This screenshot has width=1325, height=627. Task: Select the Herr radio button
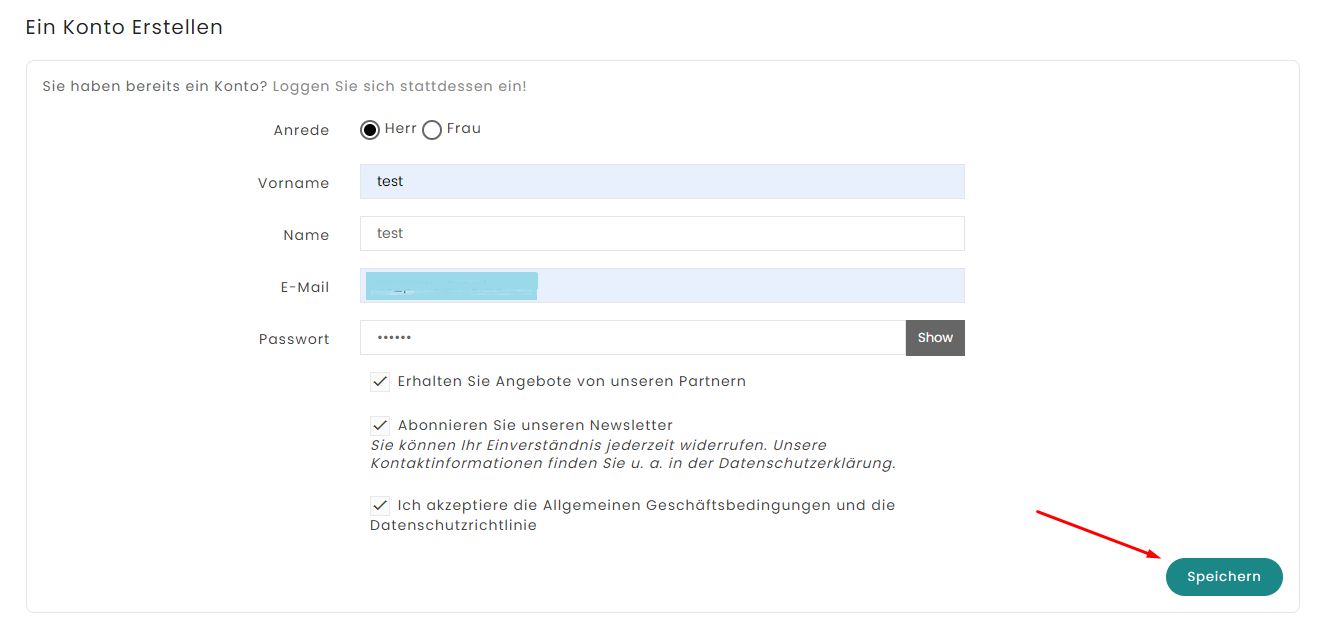pos(370,130)
